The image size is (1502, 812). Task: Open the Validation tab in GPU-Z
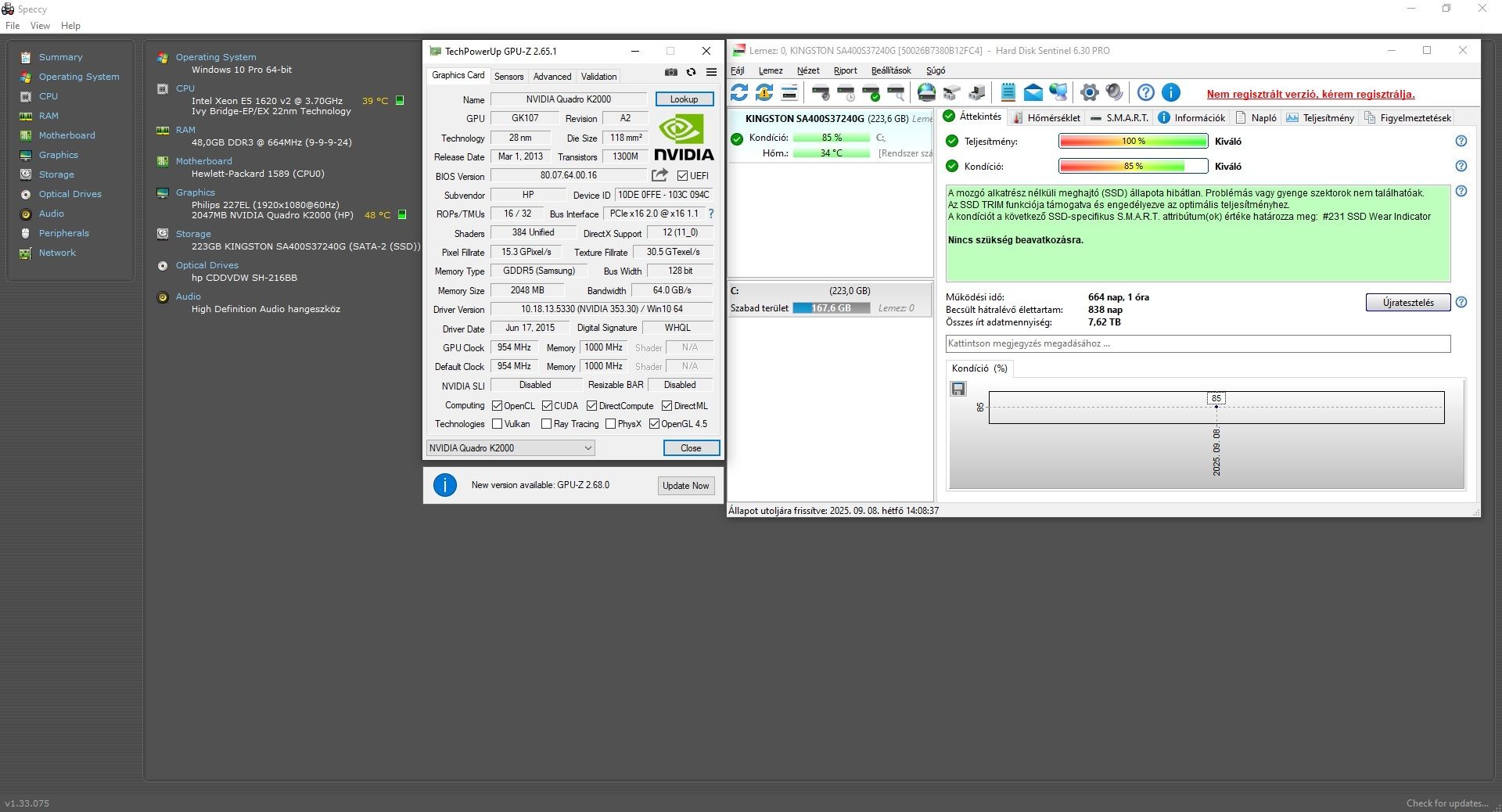click(598, 77)
